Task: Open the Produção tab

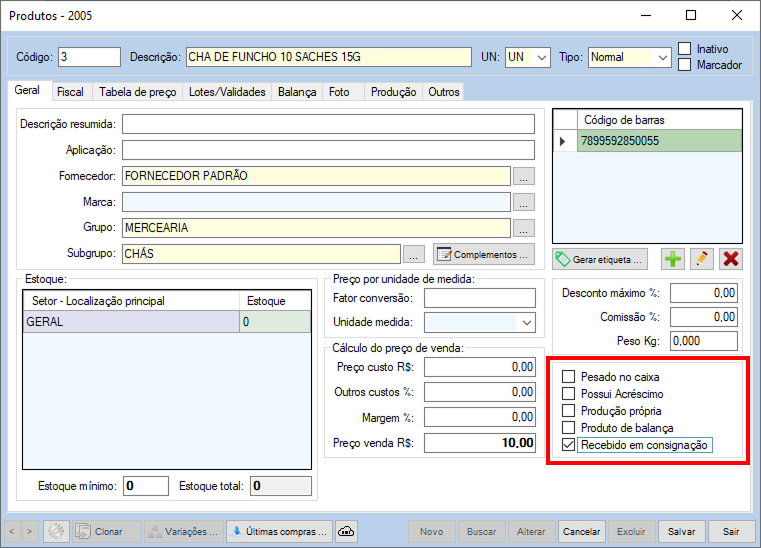Action: click(x=394, y=92)
